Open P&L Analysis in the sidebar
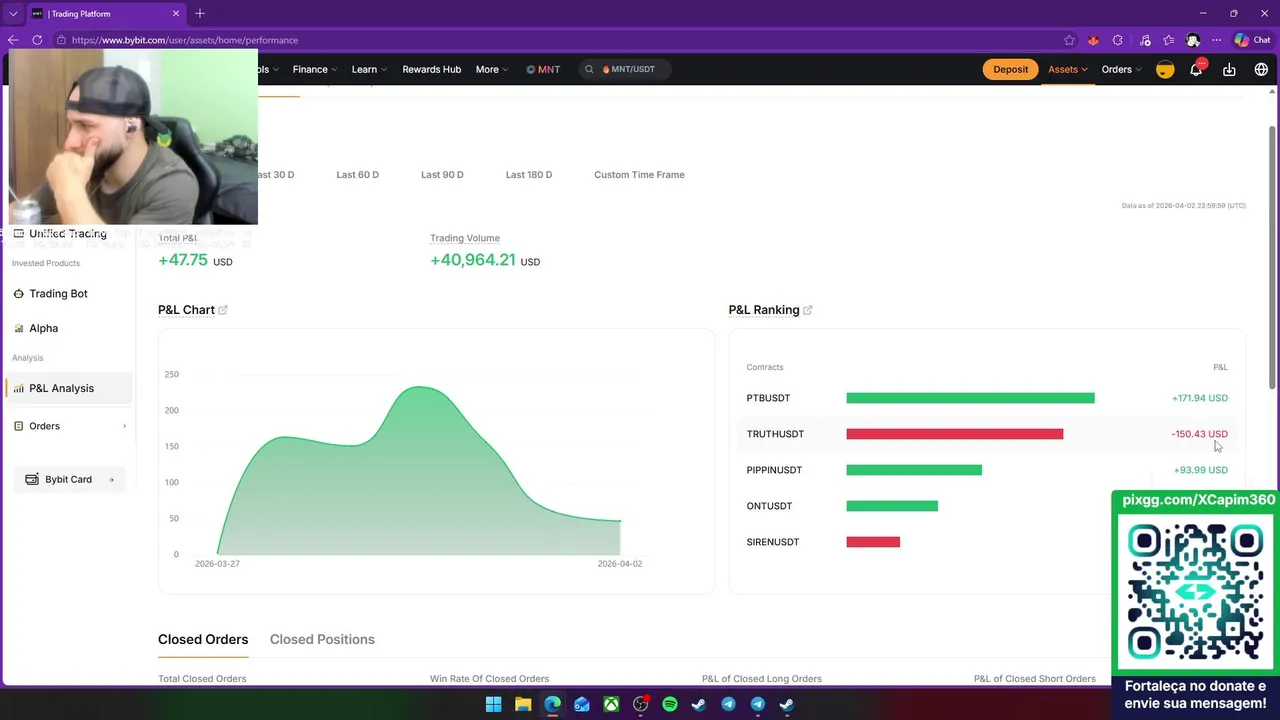Image resolution: width=1280 pixels, height=720 pixels. [x=68, y=388]
